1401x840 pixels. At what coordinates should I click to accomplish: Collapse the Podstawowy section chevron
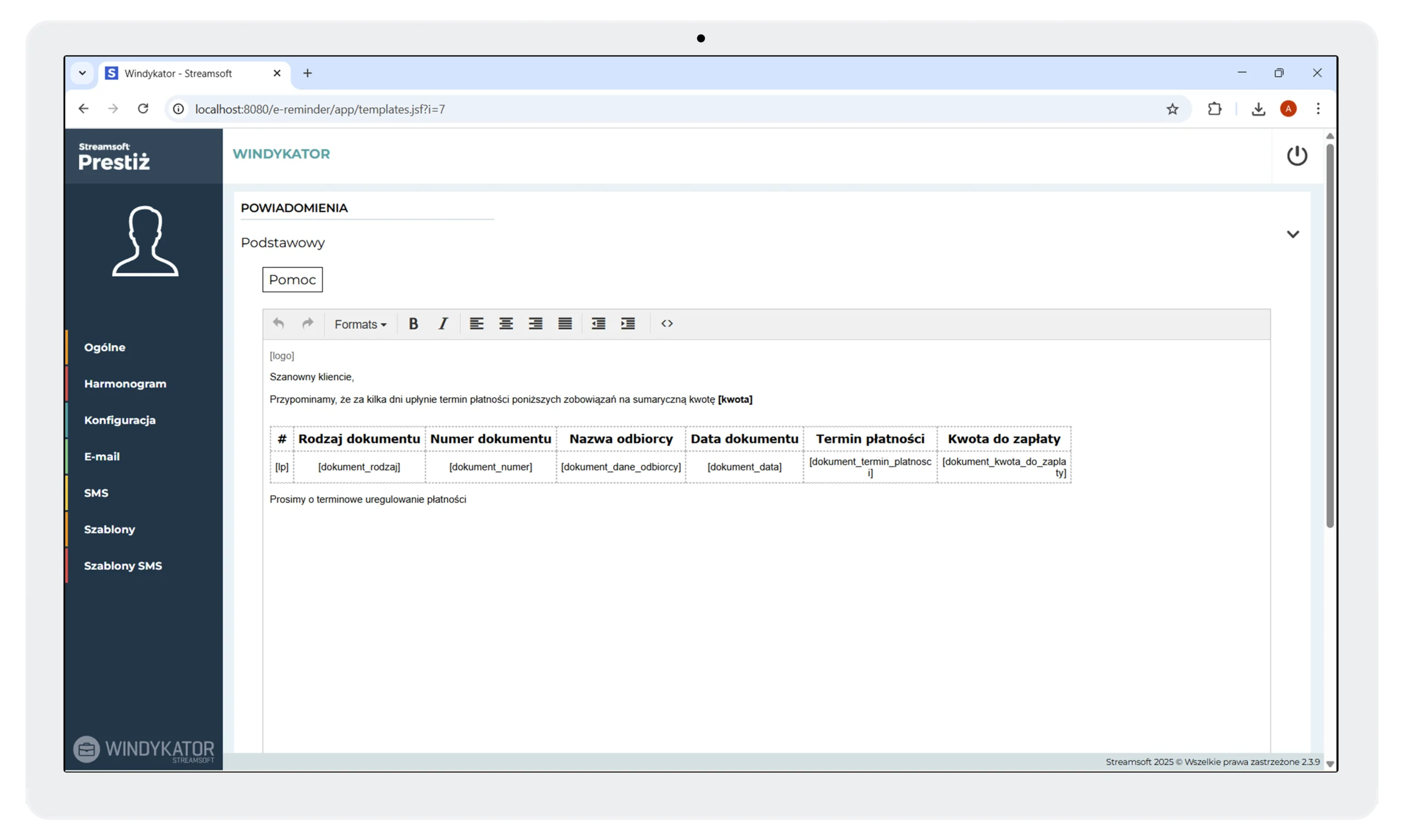coord(1293,234)
